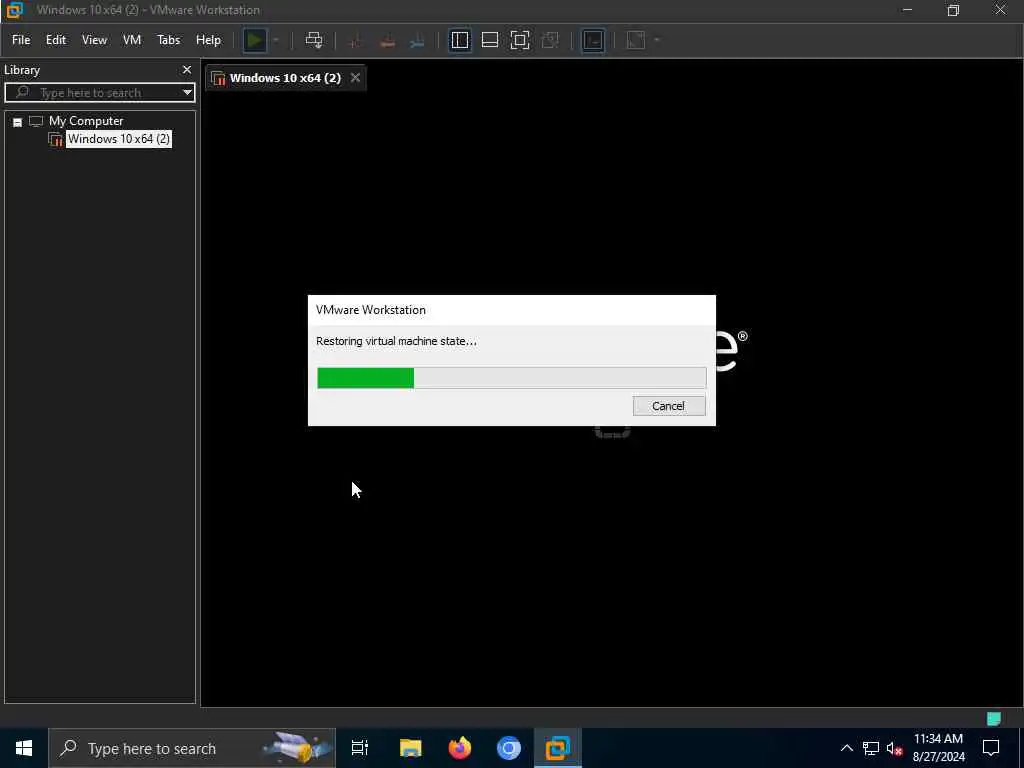Collapse the My Computer tree node
The height and width of the screenshot is (768, 1024).
pos(18,122)
